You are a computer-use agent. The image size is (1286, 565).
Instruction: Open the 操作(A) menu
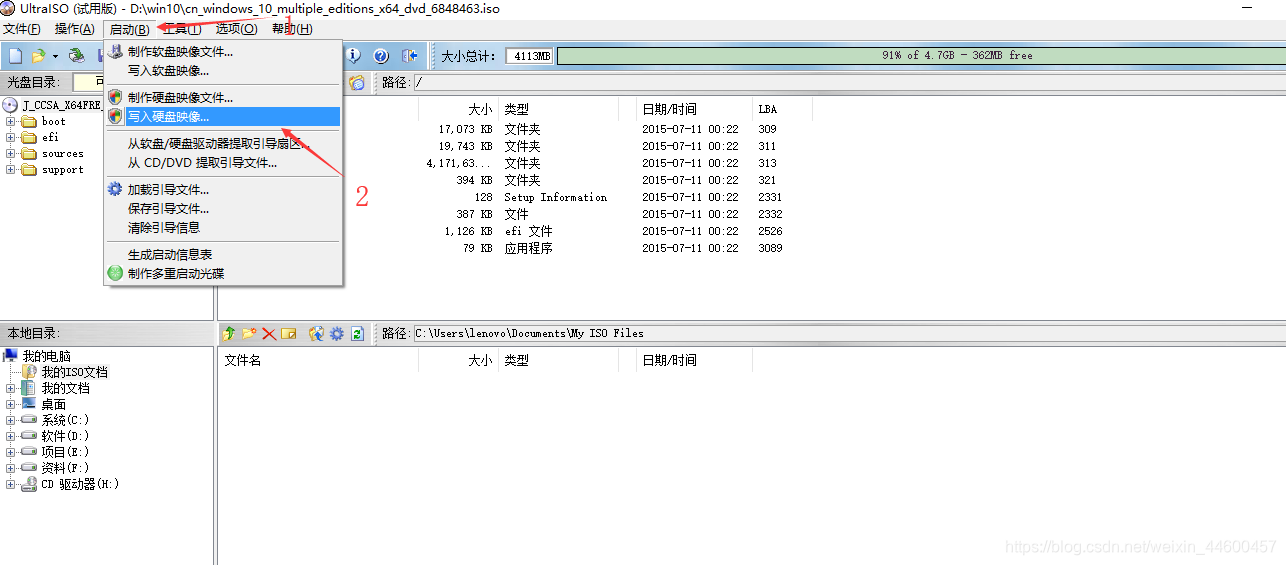pos(75,29)
